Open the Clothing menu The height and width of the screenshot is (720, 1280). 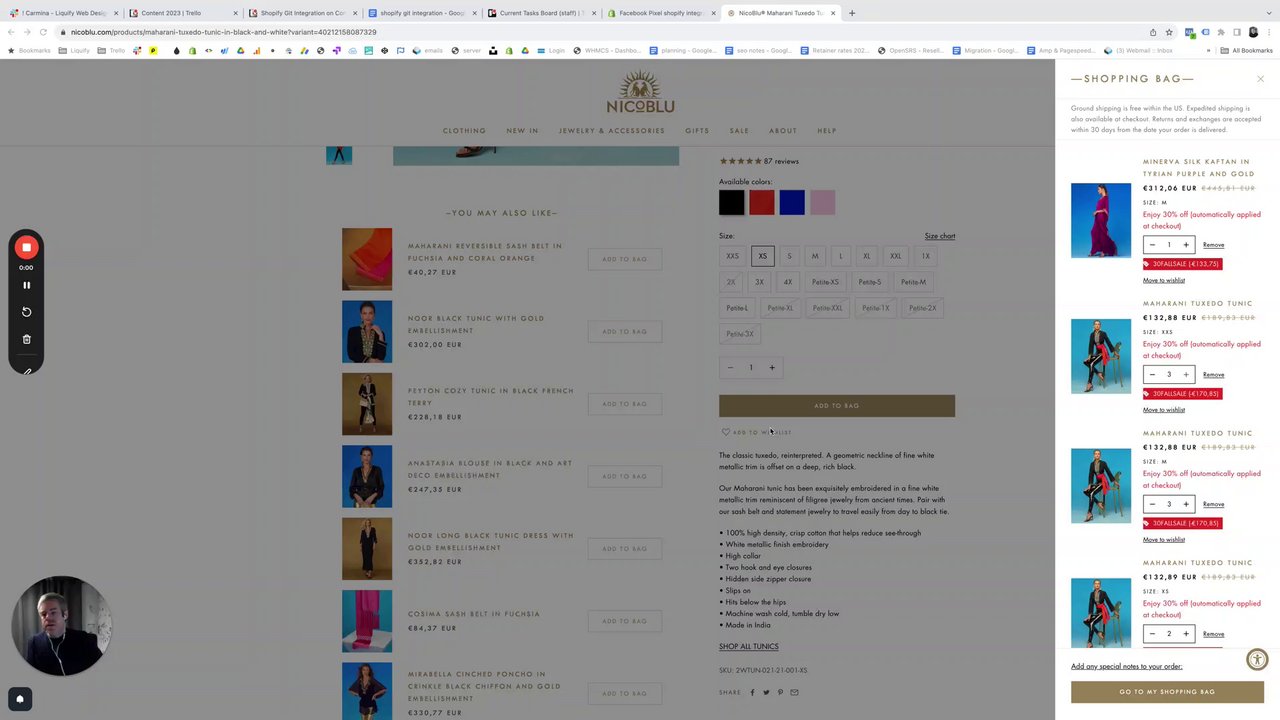click(464, 131)
